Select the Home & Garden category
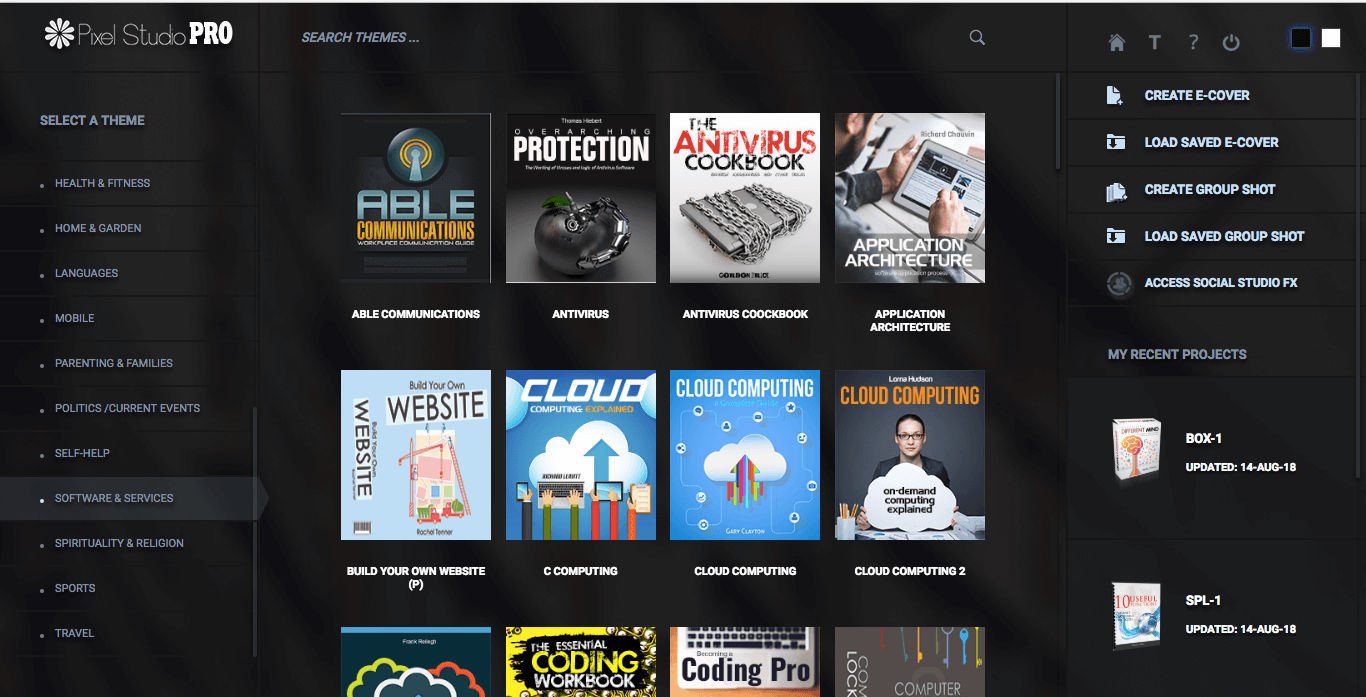Image resolution: width=1366 pixels, height=697 pixels. click(98, 228)
